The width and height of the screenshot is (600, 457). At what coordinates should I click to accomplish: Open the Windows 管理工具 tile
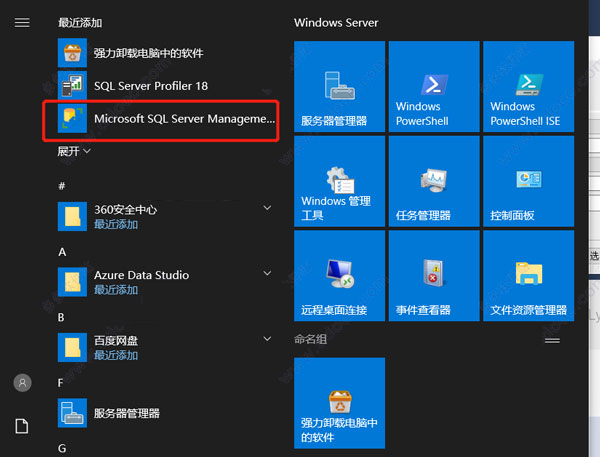[339, 181]
